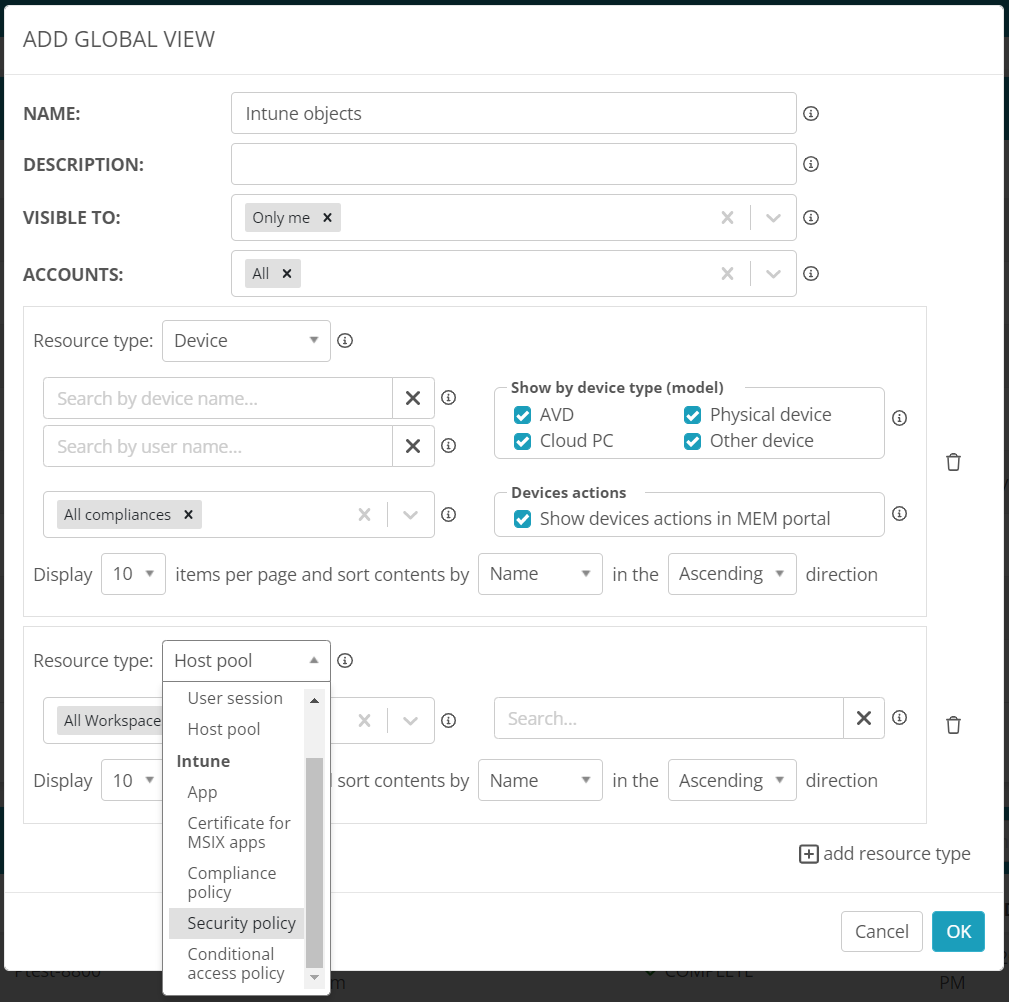
Task: Click info icon next to Devices actions
Action: coord(899,514)
